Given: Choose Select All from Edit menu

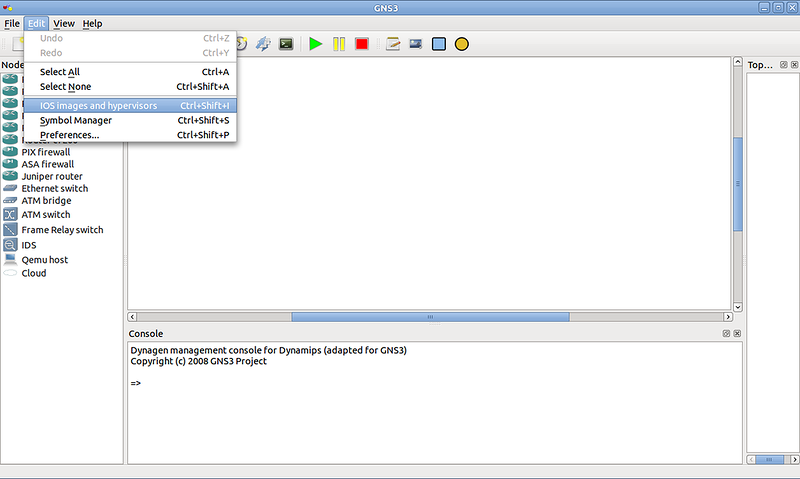Looking at the screenshot, I should click(x=130, y=72).
